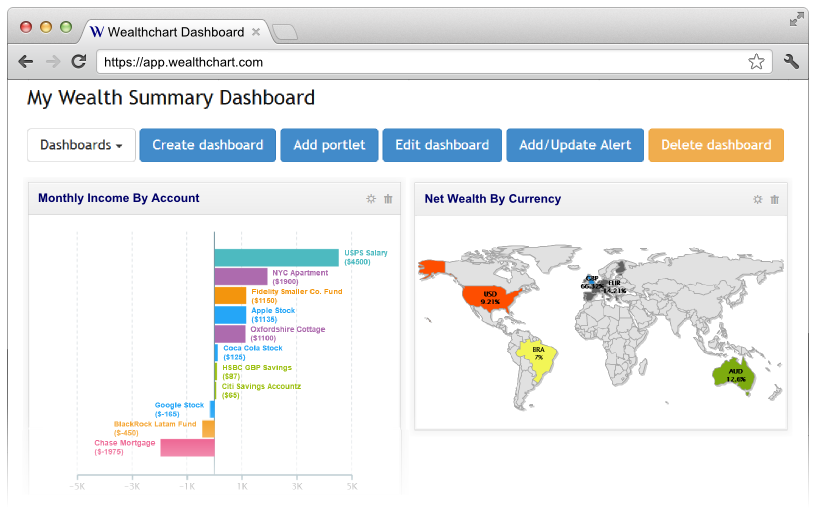The height and width of the screenshot is (515, 814).
Task: Click the Wealthchart W favicon
Action: click(97, 32)
